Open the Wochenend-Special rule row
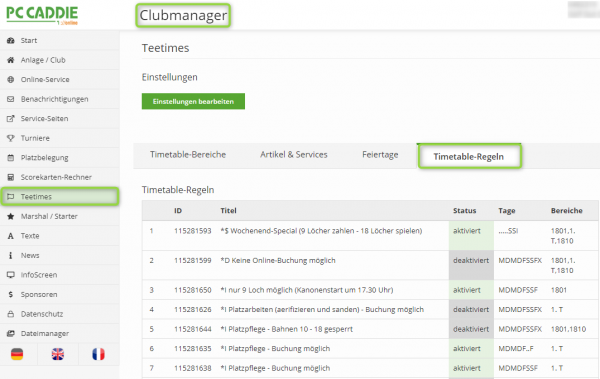The height and width of the screenshot is (379, 600). pos(370,236)
